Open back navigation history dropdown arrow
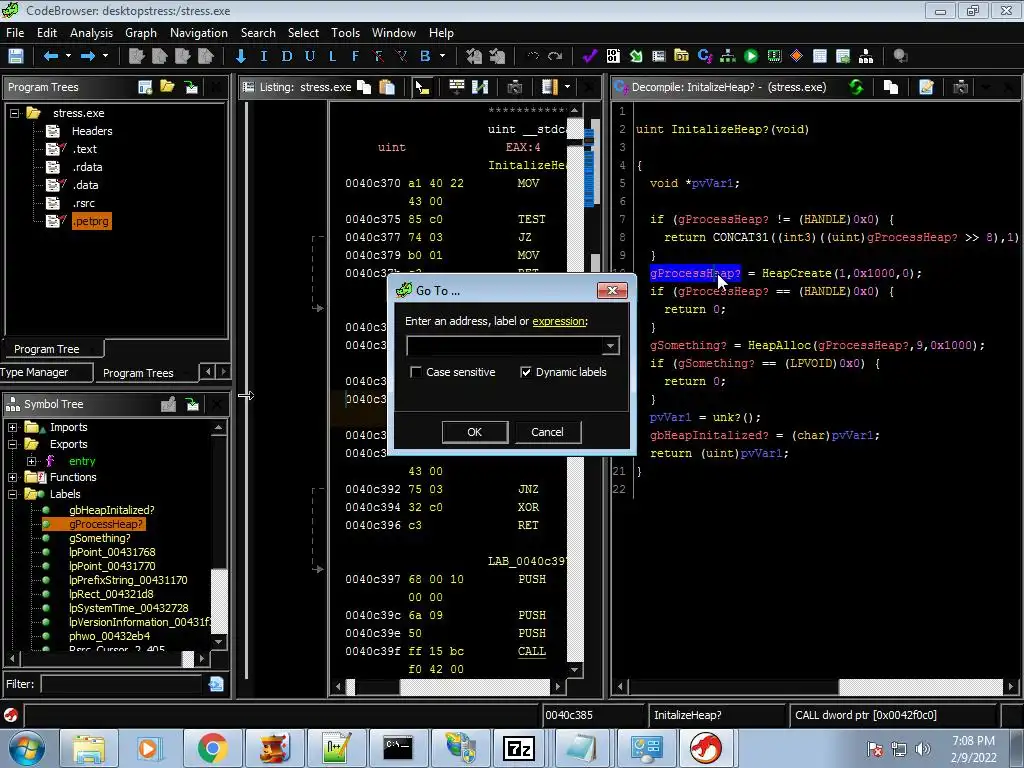This screenshot has height=768, width=1024. coord(68,56)
